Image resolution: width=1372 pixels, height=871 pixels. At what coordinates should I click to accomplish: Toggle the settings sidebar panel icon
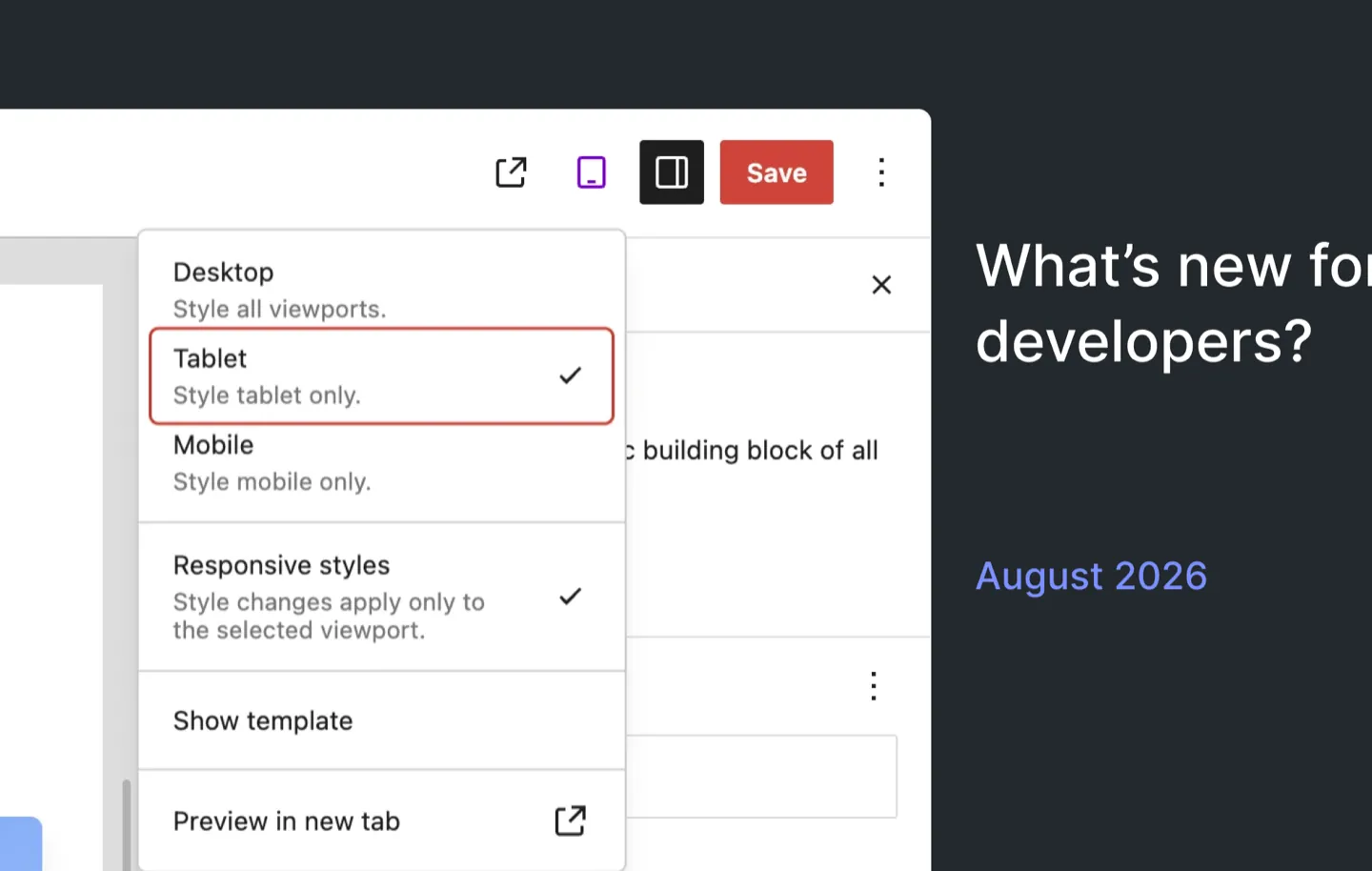(x=672, y=172)
